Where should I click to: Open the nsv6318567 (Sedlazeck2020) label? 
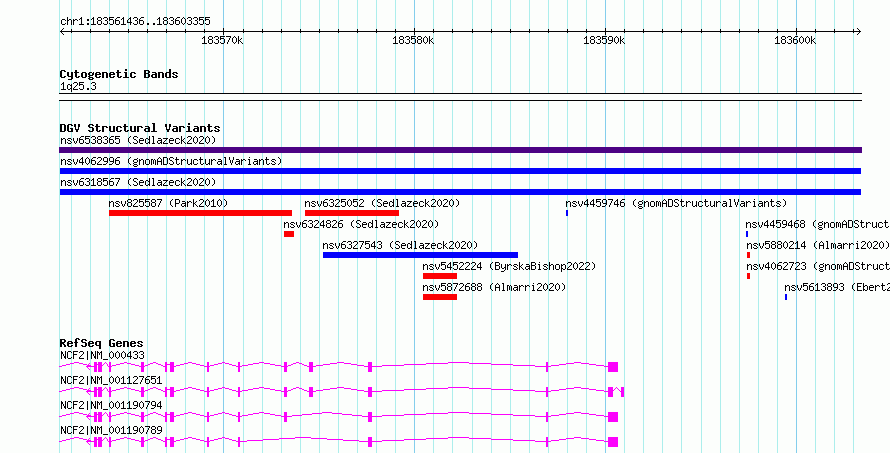pos(138,182)
